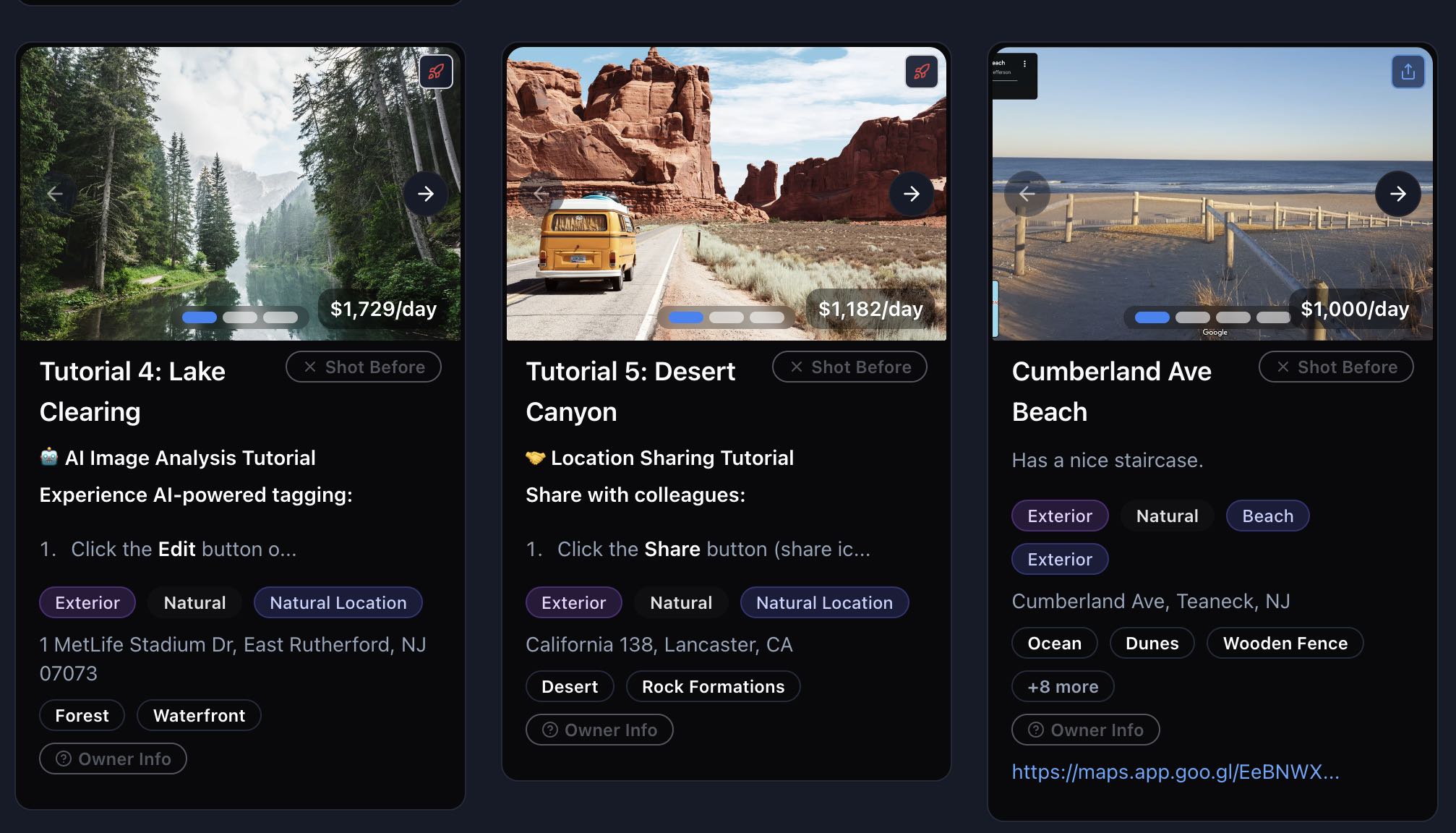This screenshot has width=1456, height=833.
Task: Advance to next Cumberland Ave Beach photo
Action: (1398, 193)
